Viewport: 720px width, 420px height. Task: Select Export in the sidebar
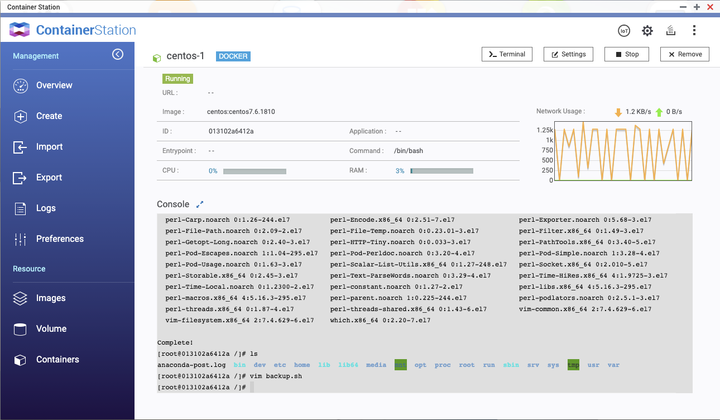tap(49, 177)
